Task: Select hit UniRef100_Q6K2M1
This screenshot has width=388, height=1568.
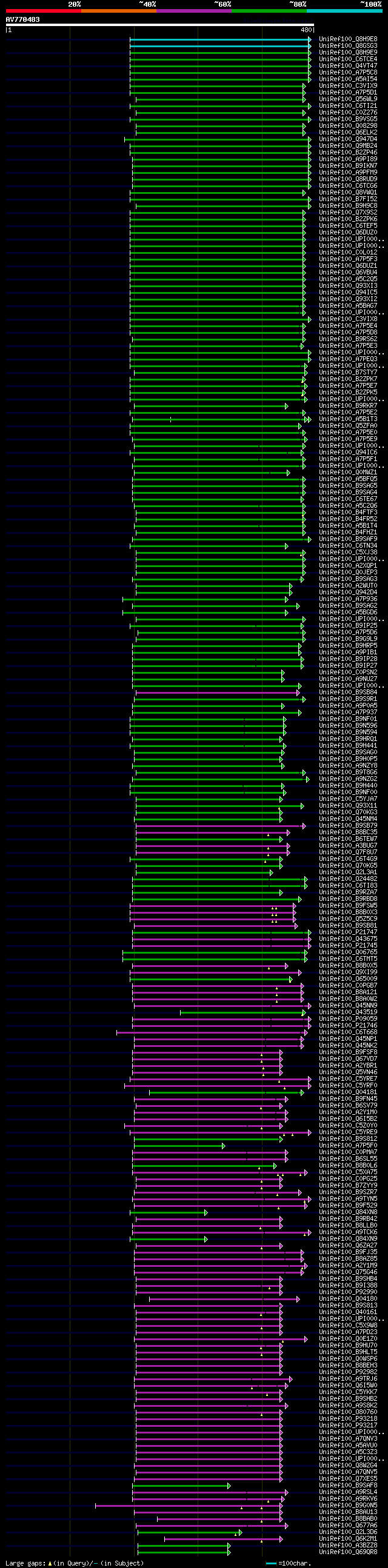Action: pos(348,1539)
